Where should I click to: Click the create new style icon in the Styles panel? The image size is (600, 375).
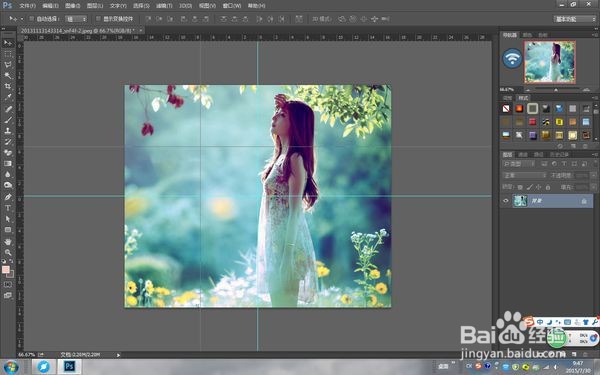(x=573, y=146)
